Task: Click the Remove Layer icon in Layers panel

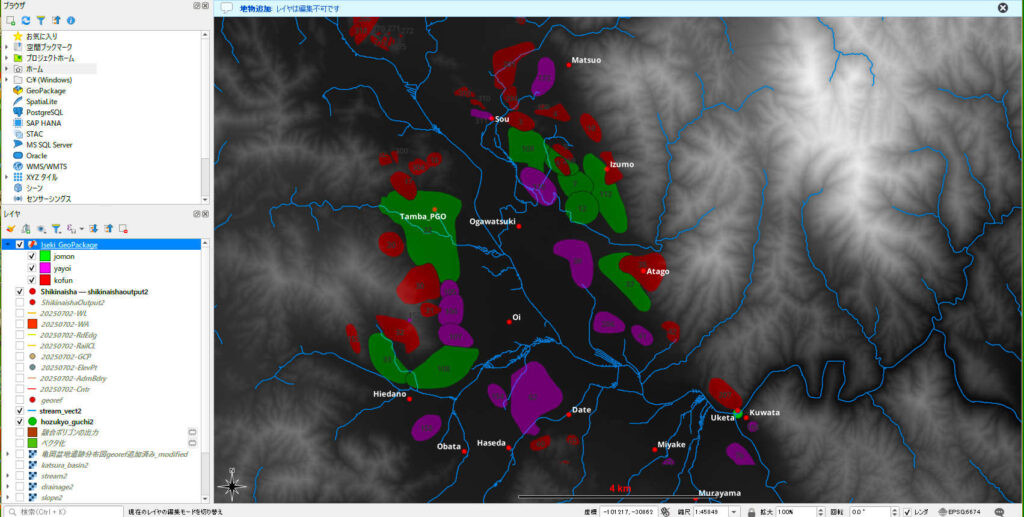Action: point(123,229)
